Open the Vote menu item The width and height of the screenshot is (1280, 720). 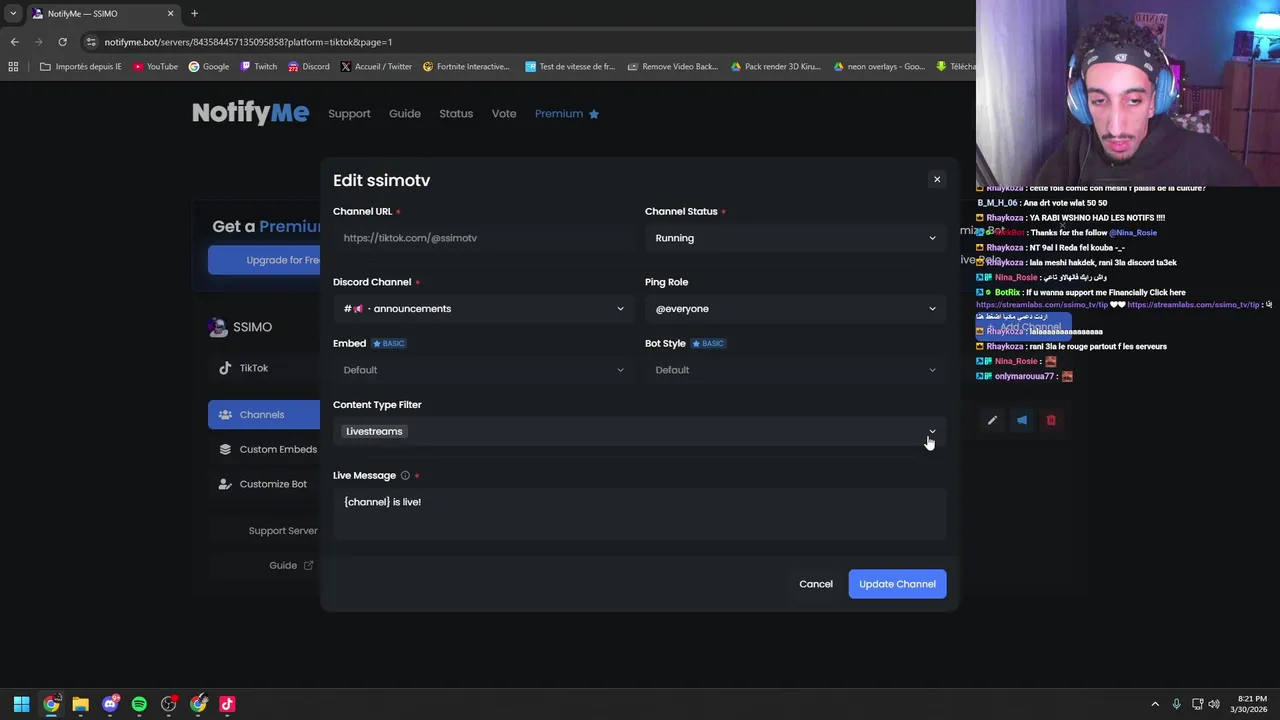pyautogui.click(x=504, y=114)
